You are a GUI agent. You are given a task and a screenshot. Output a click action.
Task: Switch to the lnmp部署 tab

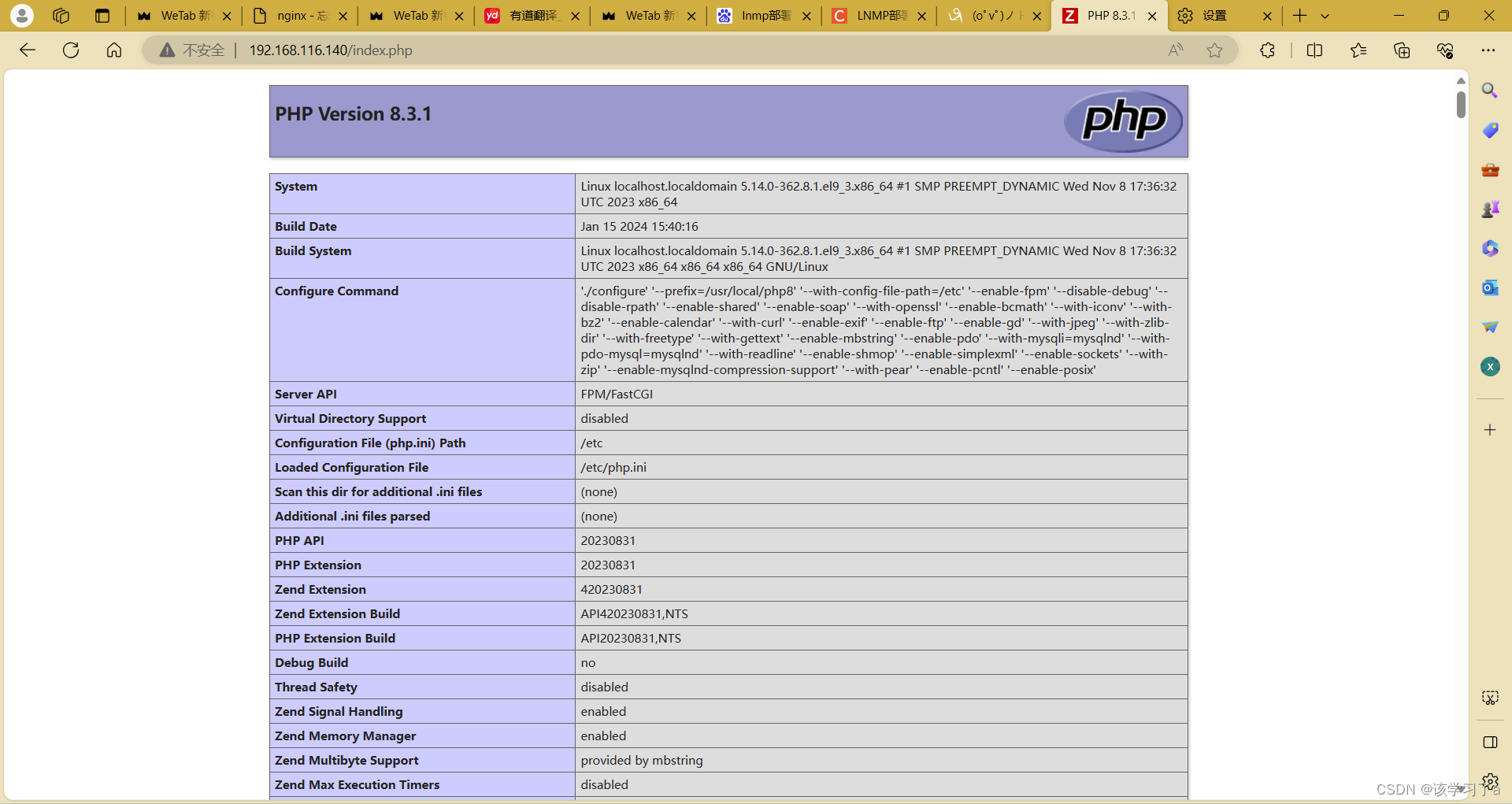[764, 16]
